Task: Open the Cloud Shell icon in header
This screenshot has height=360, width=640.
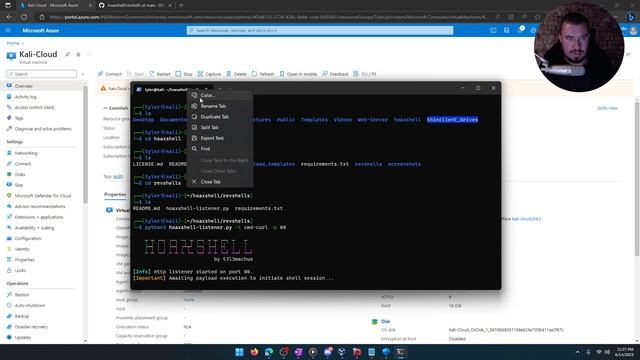Action: coord(493,30)
